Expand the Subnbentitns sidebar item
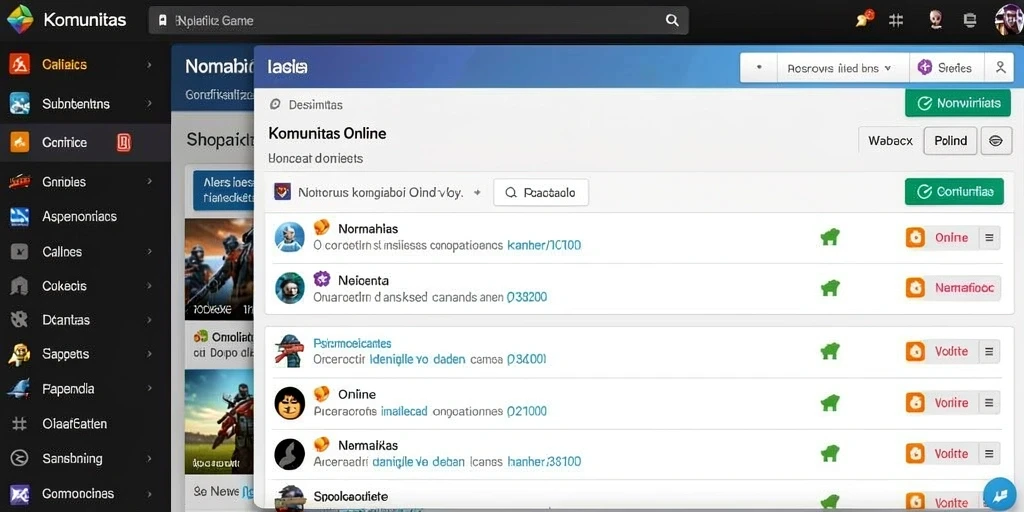This screenshot has width=1024, height=512. (x=150, y=104)
